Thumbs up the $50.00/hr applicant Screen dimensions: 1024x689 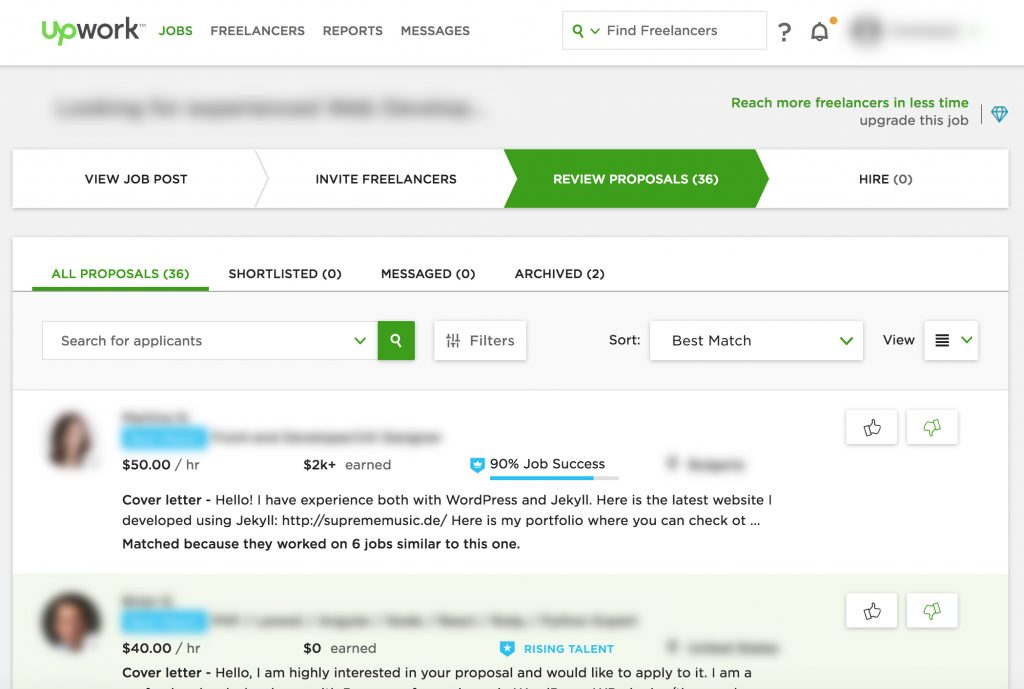pyautogui.click(x=872, y=427)
